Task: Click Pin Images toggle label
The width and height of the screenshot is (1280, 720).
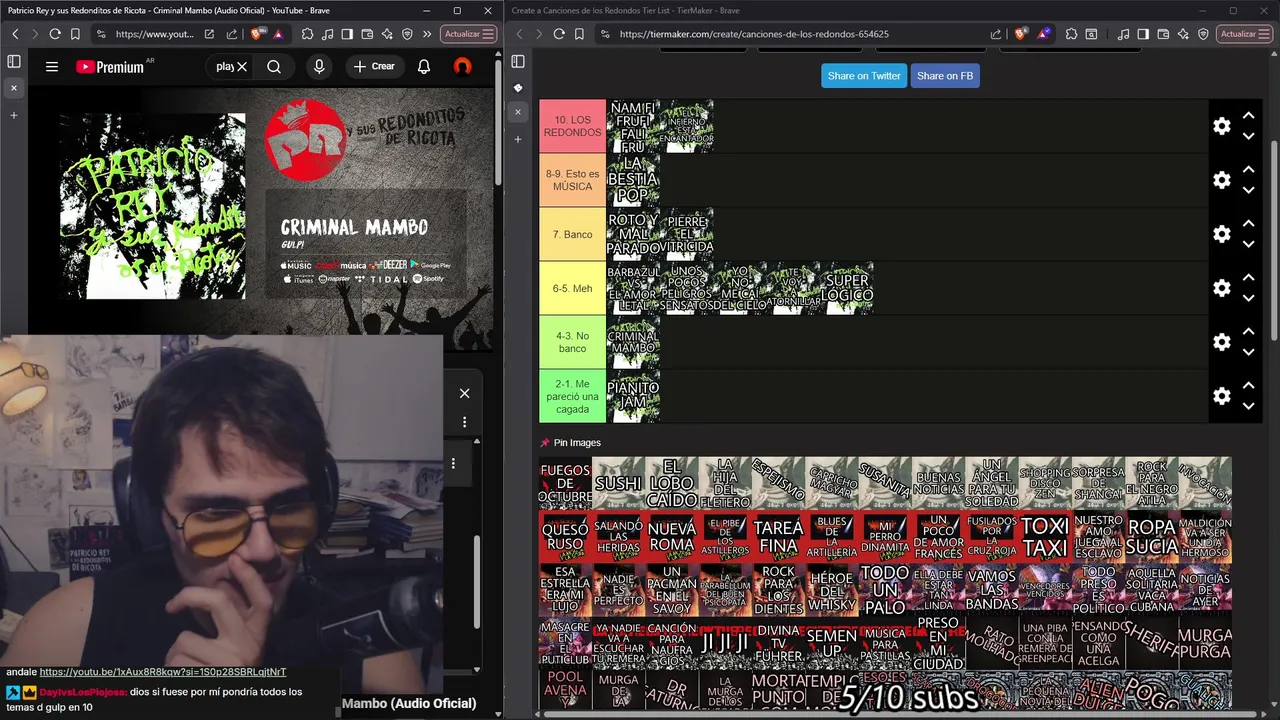Action: click(577, 443)
